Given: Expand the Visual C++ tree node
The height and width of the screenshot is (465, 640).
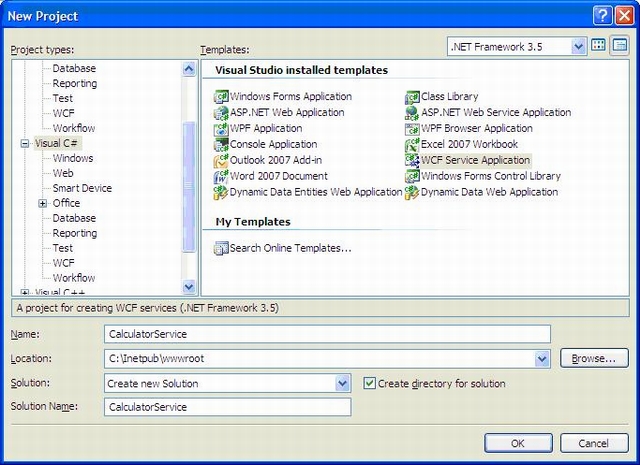Looking at the screenshot, I should click(25, 293).
